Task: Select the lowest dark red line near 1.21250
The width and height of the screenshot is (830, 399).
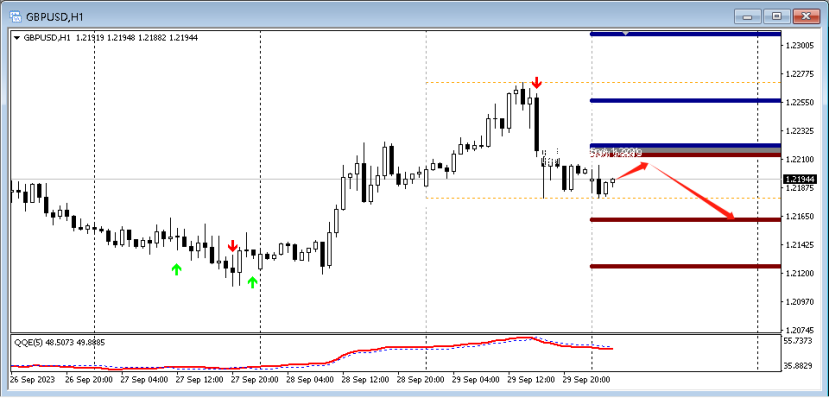Action: [685, 266]
